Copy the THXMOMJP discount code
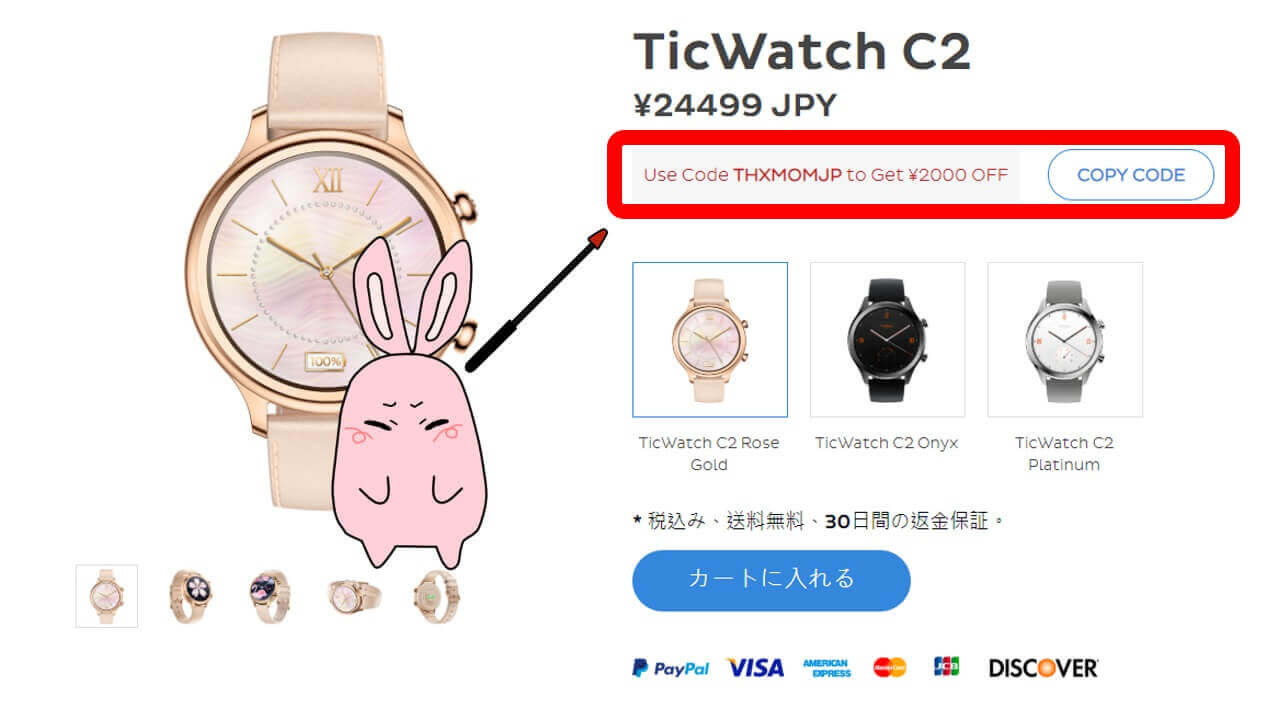Screen dimensions: 1280x720 point(1130,175)
